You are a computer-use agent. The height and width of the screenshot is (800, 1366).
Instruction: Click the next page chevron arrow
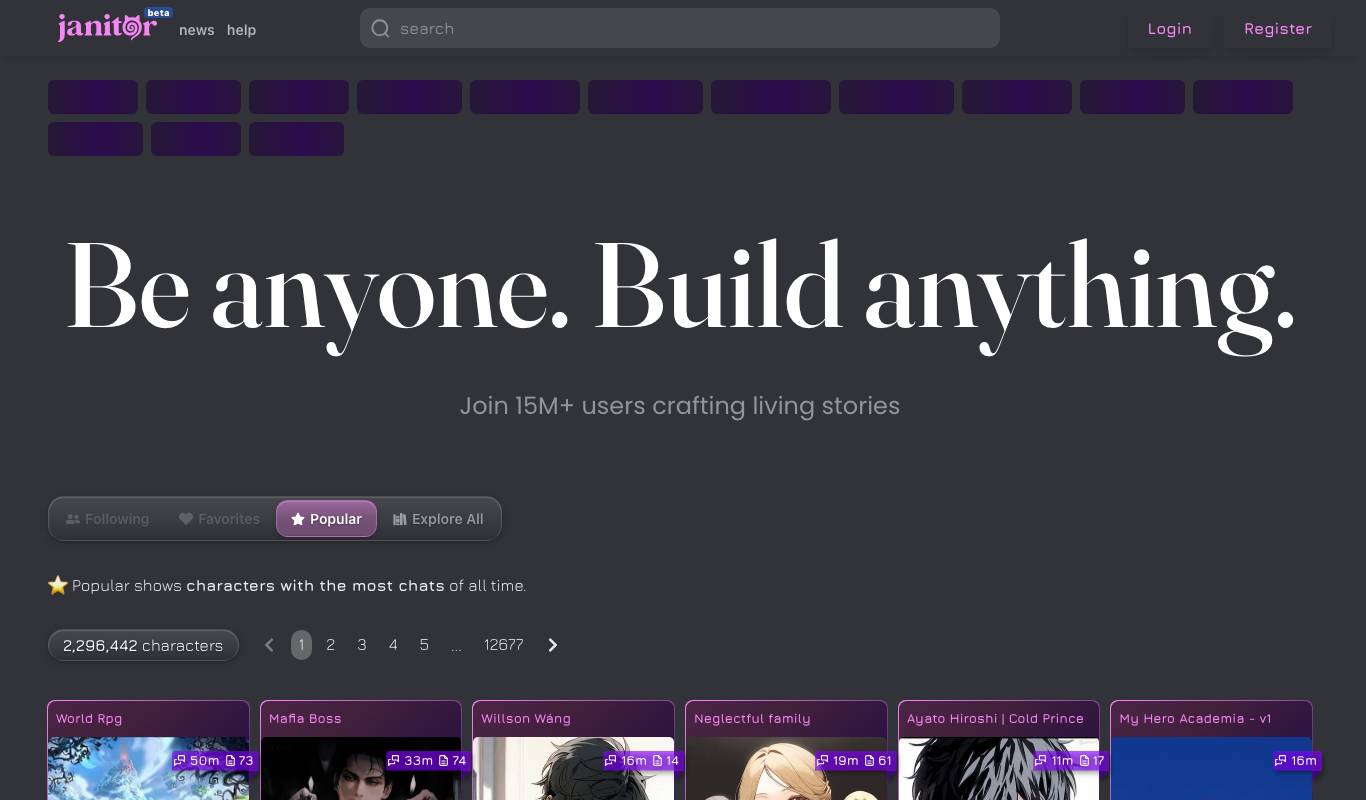[x=553, y=645]
